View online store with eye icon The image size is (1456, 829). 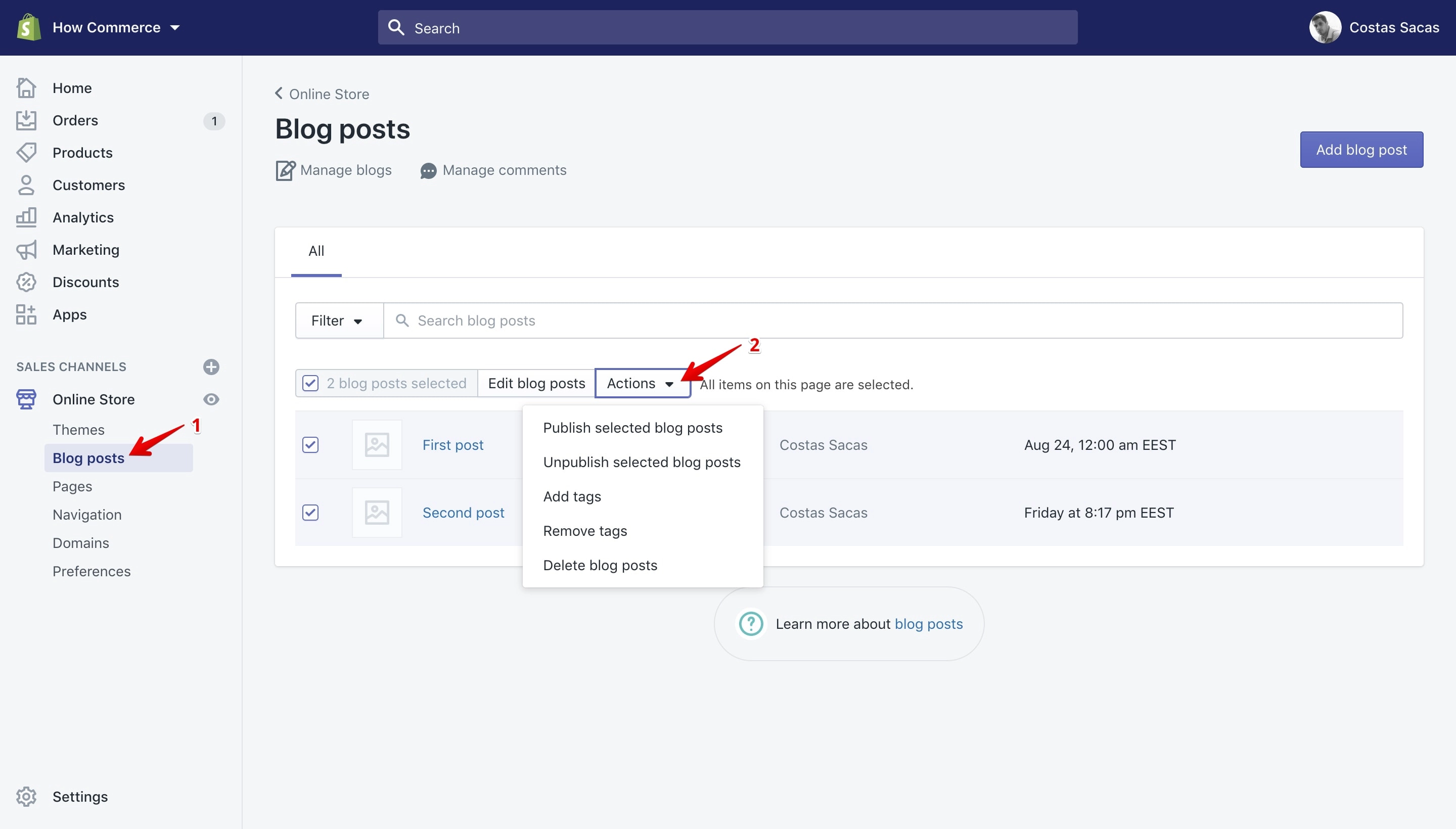click(x=211, y=399)
